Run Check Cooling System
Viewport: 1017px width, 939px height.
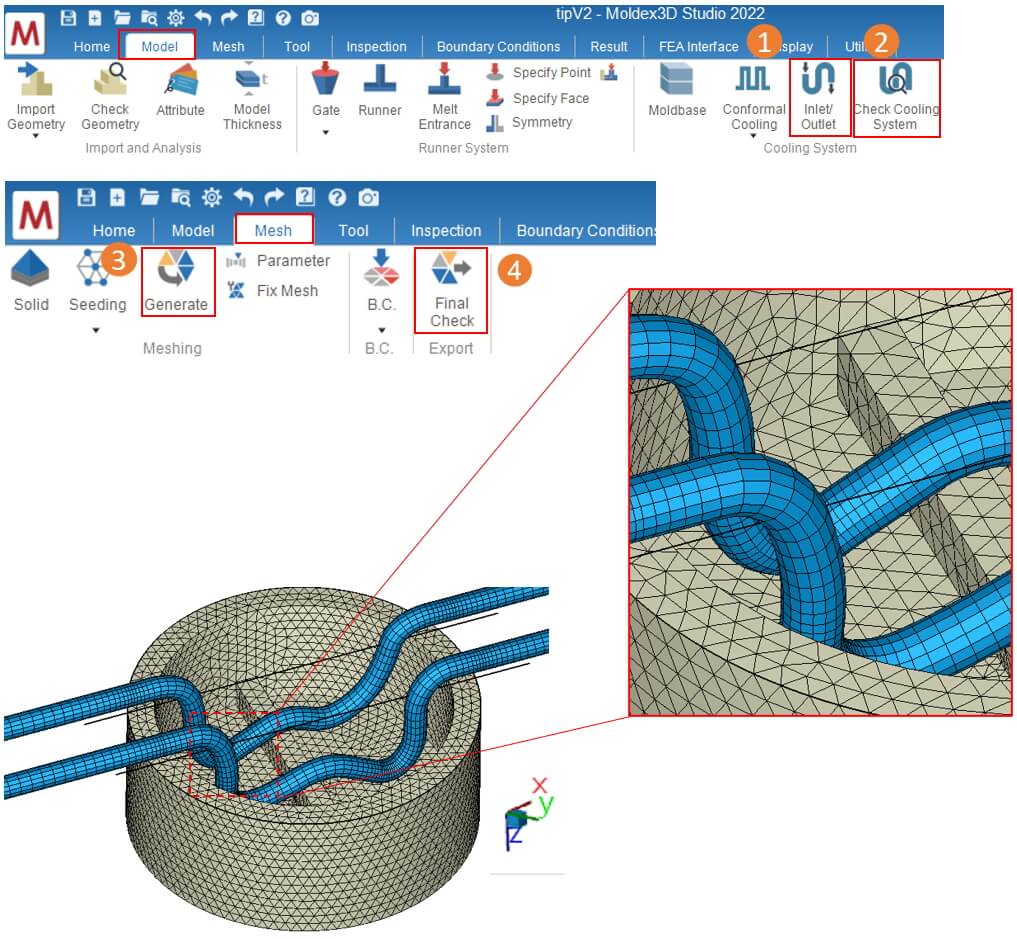tap(896, 98)
